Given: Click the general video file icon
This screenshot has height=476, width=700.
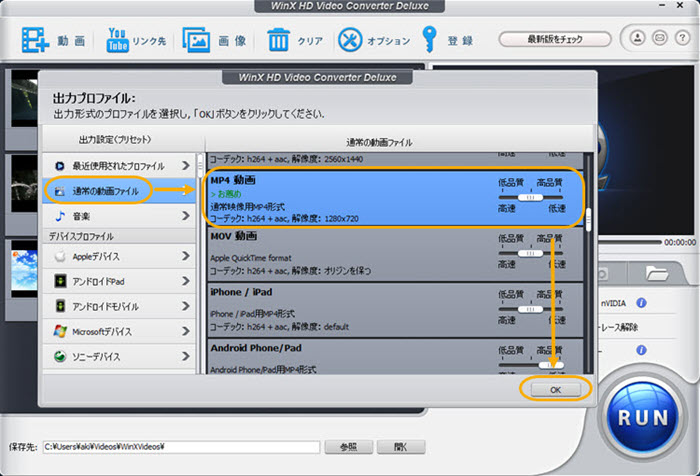Looking at the screenshot, I should [x=59, y=191].
